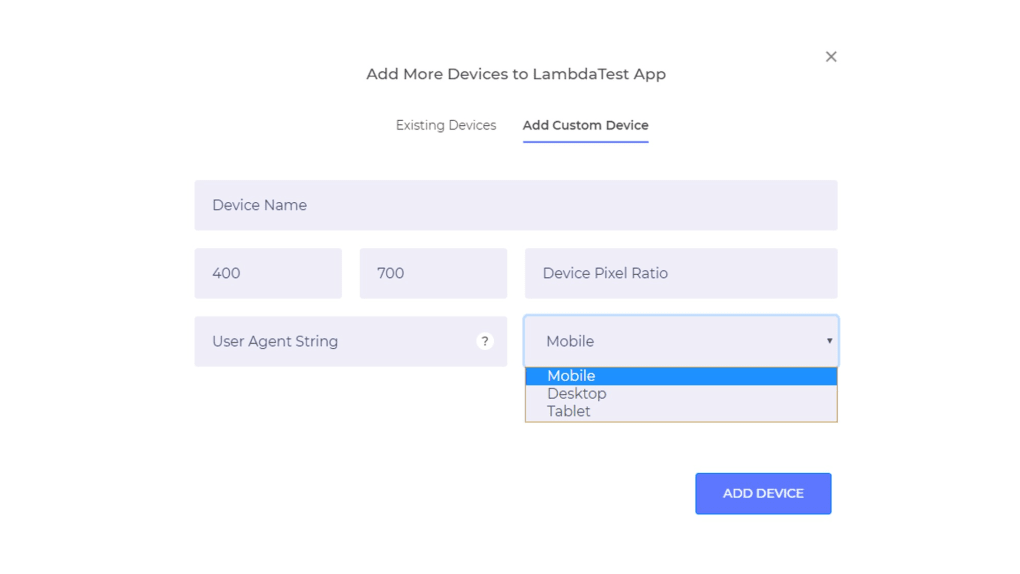The height and width of the screenshot is (574, 1020).
Task: Click the User Agent String field
Action: pos(351,341)
